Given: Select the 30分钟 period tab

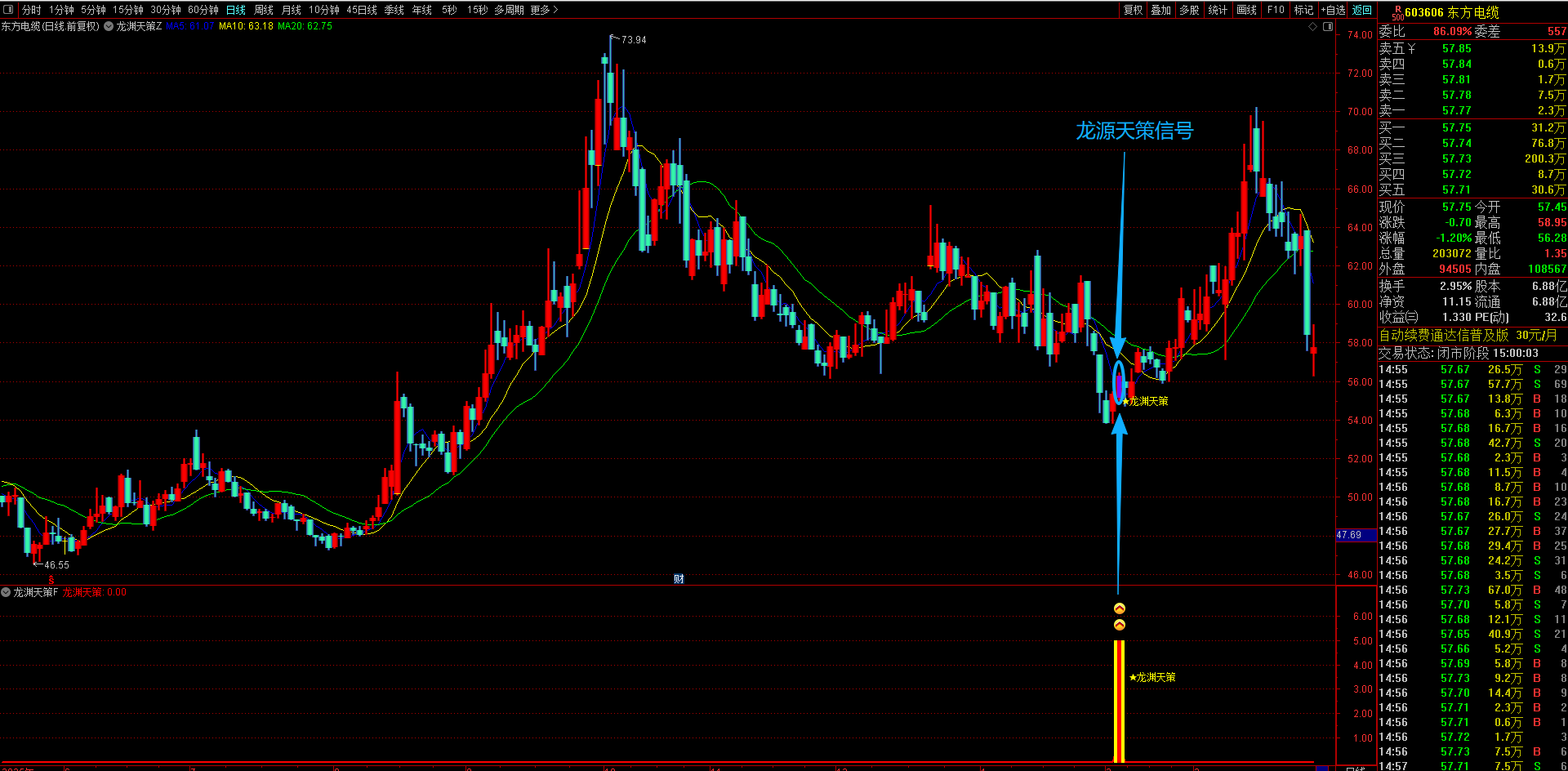Looking at the screenshot, I should [166, 10].
